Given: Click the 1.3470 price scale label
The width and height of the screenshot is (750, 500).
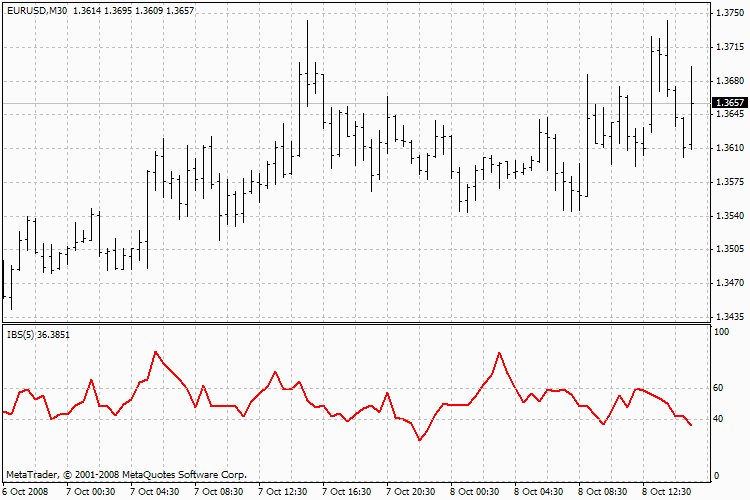Looking at the screenshot, I should 730,283.
